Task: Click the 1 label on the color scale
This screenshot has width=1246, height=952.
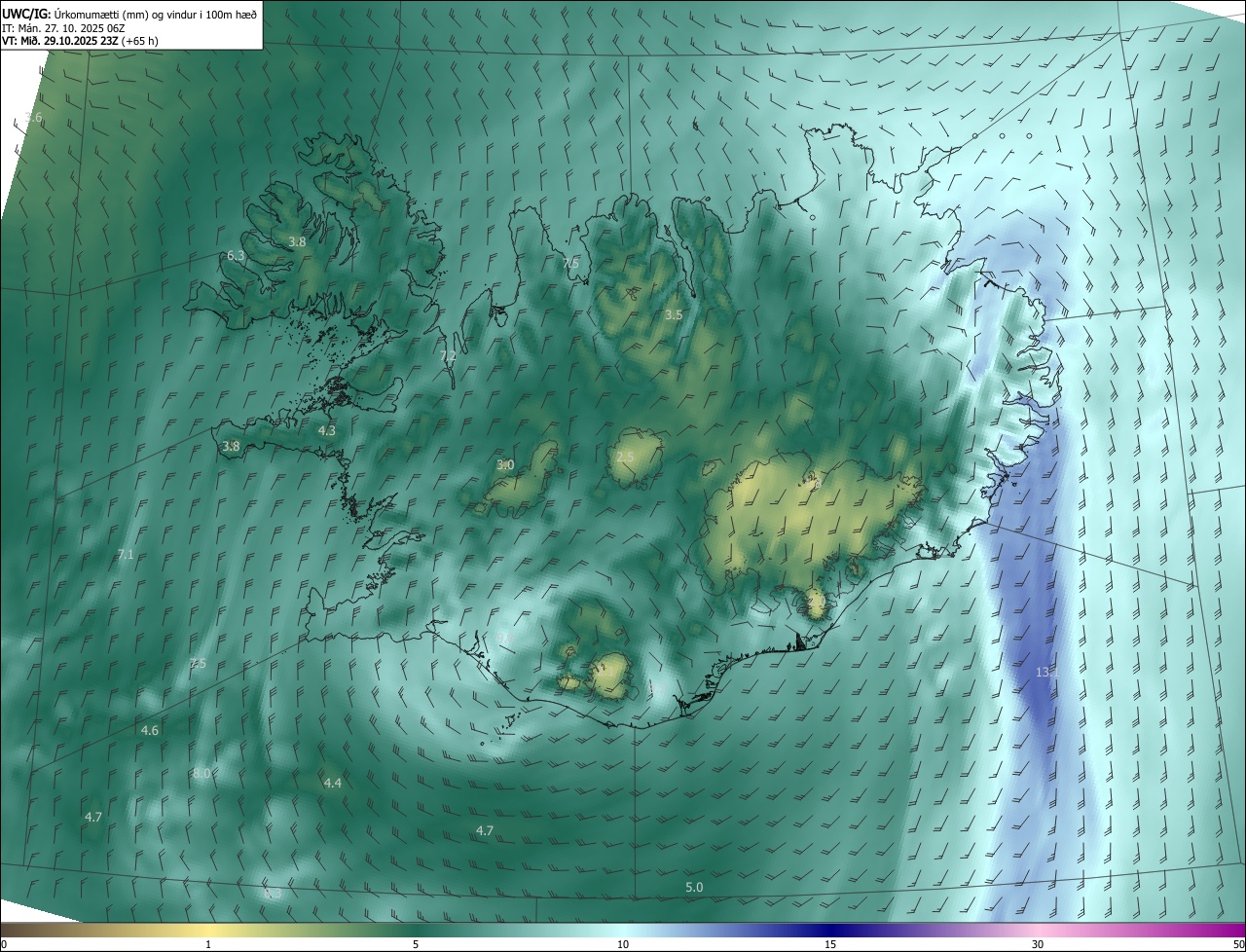Action: pyautogui.click(x=208, y=944)
